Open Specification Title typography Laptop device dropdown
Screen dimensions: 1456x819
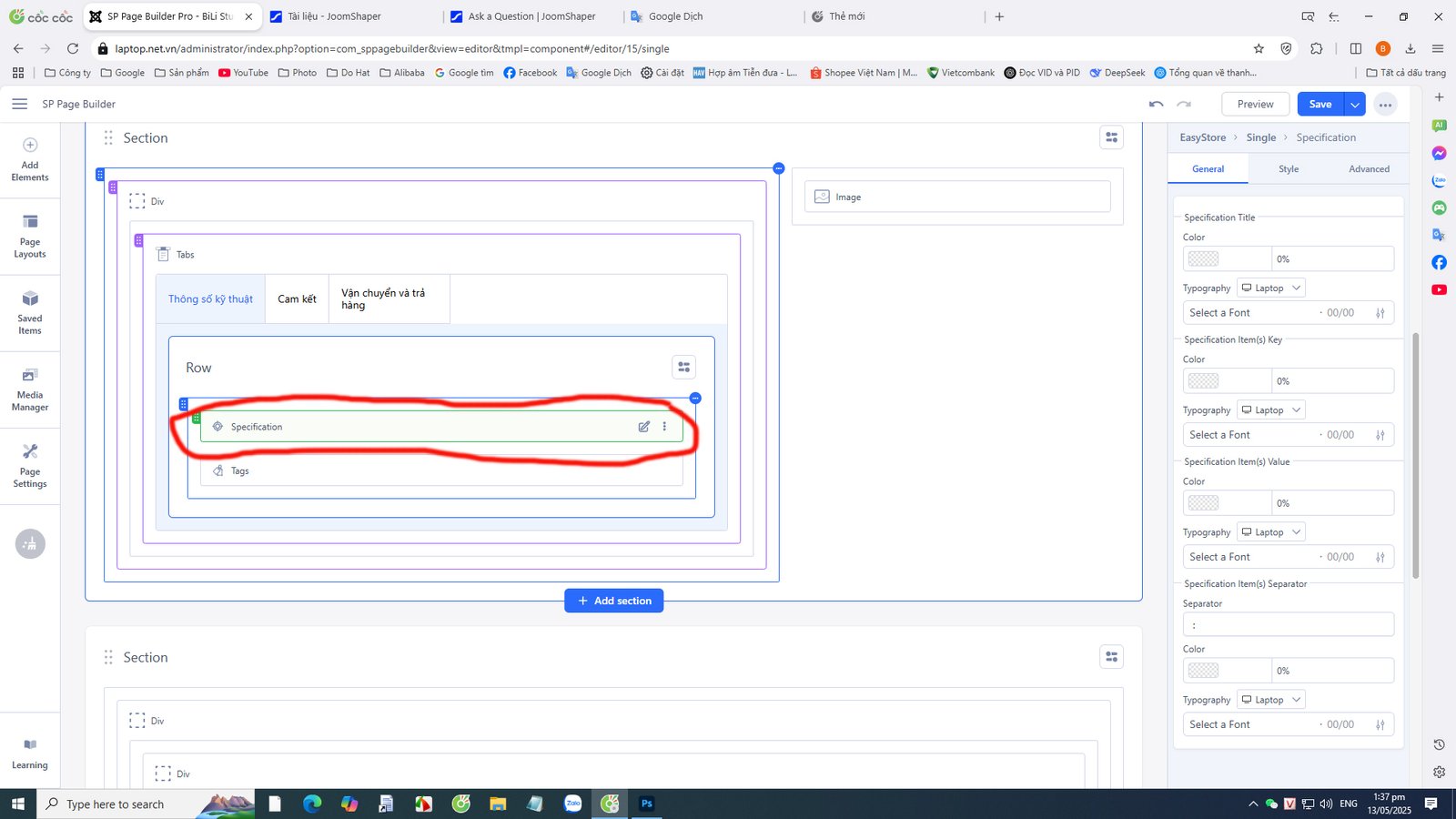pyautogui.click(x=1271, y=288)
